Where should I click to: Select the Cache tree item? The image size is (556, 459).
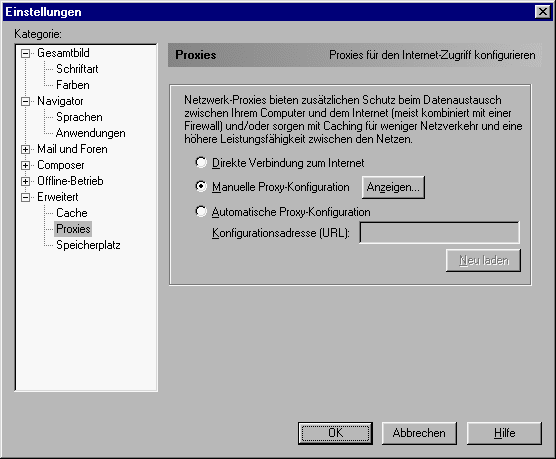tap(72, 213)
